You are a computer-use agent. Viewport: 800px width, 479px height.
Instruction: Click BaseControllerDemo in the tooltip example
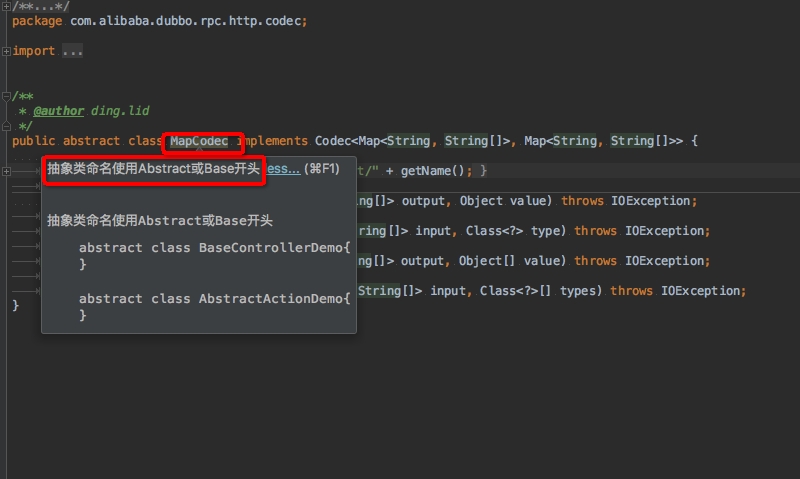270,247
